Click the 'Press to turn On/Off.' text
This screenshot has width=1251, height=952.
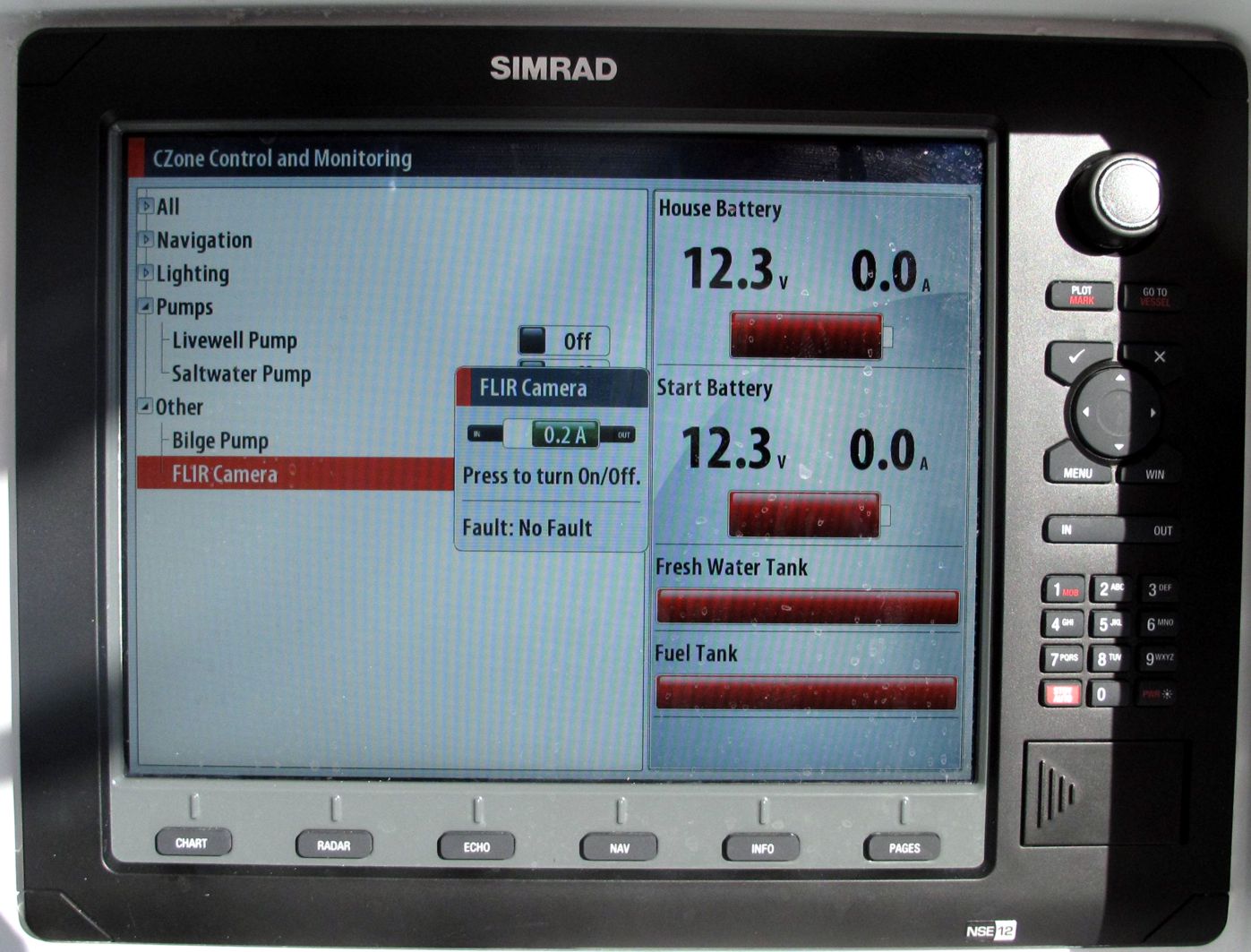pyautogui.click(x=552, y=476)
